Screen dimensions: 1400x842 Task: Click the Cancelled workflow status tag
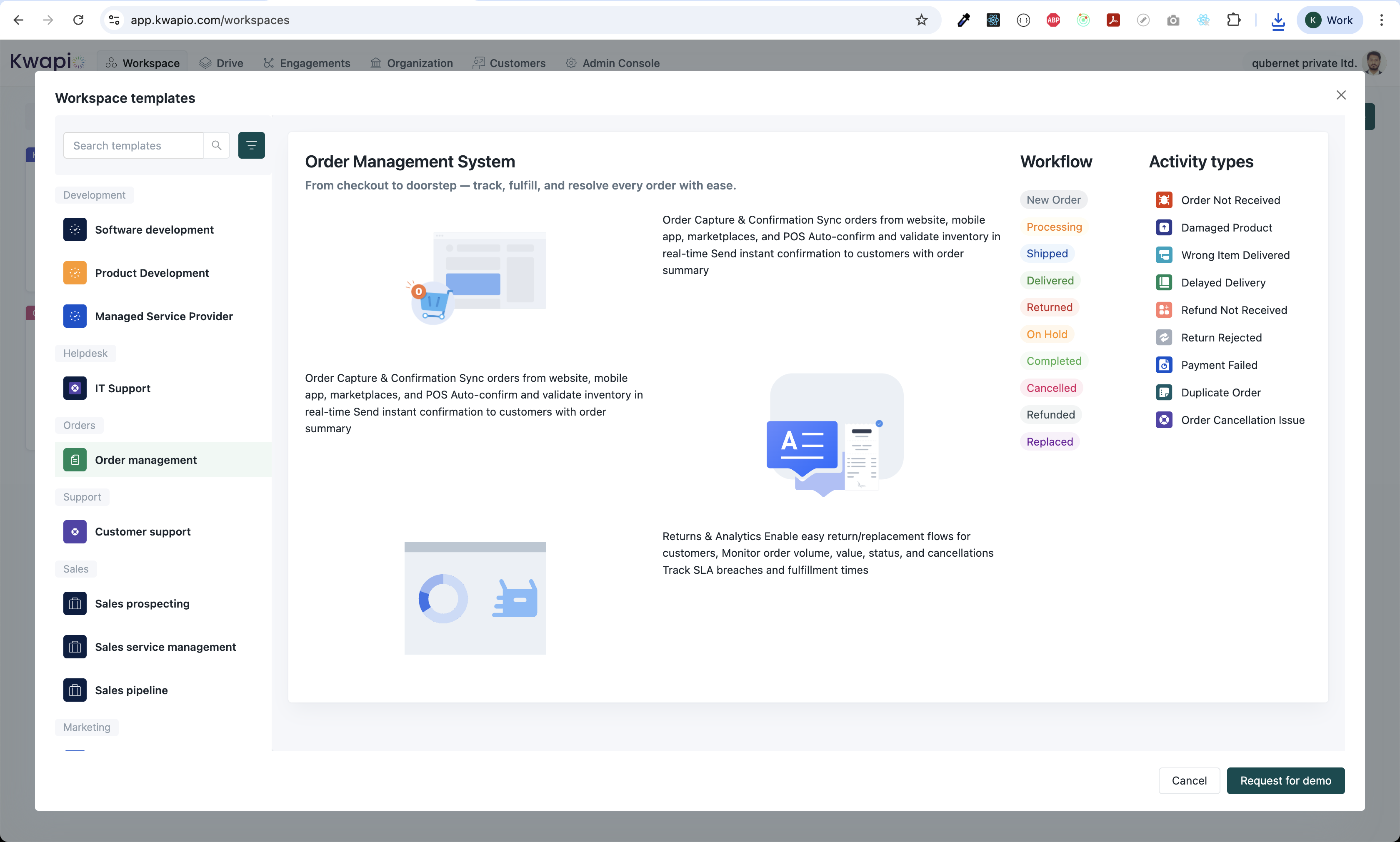1051,388
